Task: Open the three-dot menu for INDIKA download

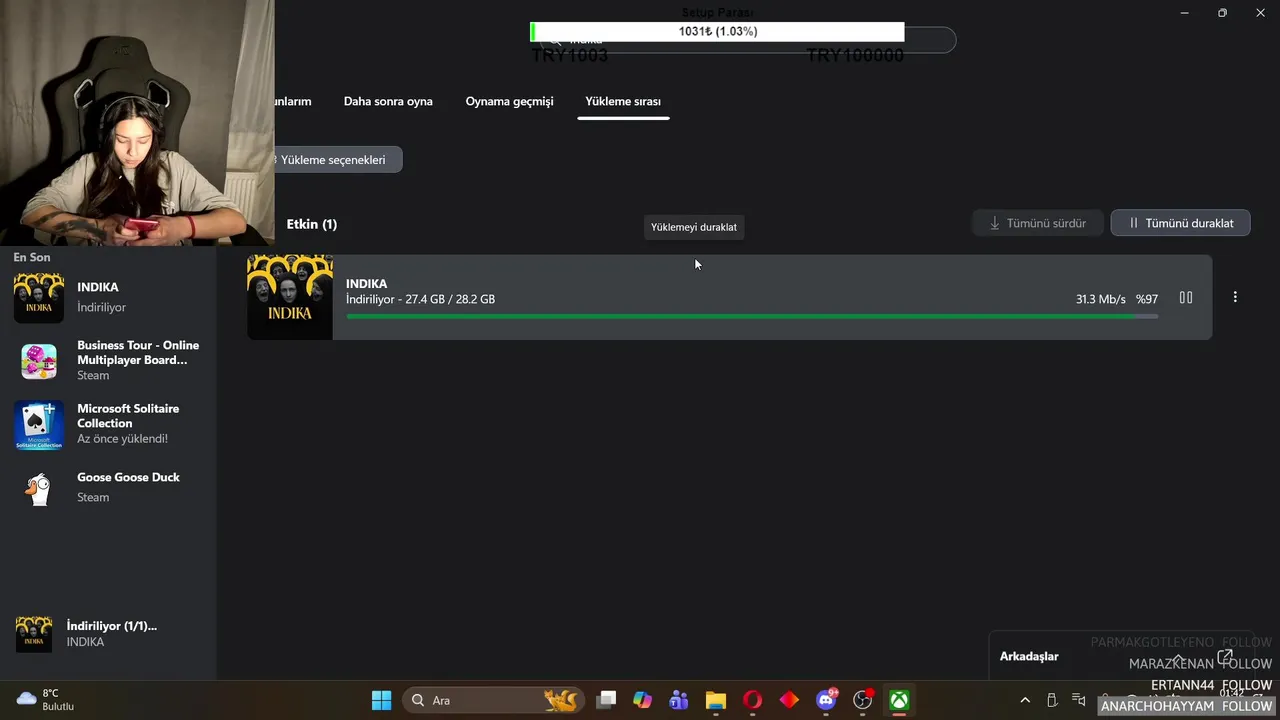Action: 1235,297
